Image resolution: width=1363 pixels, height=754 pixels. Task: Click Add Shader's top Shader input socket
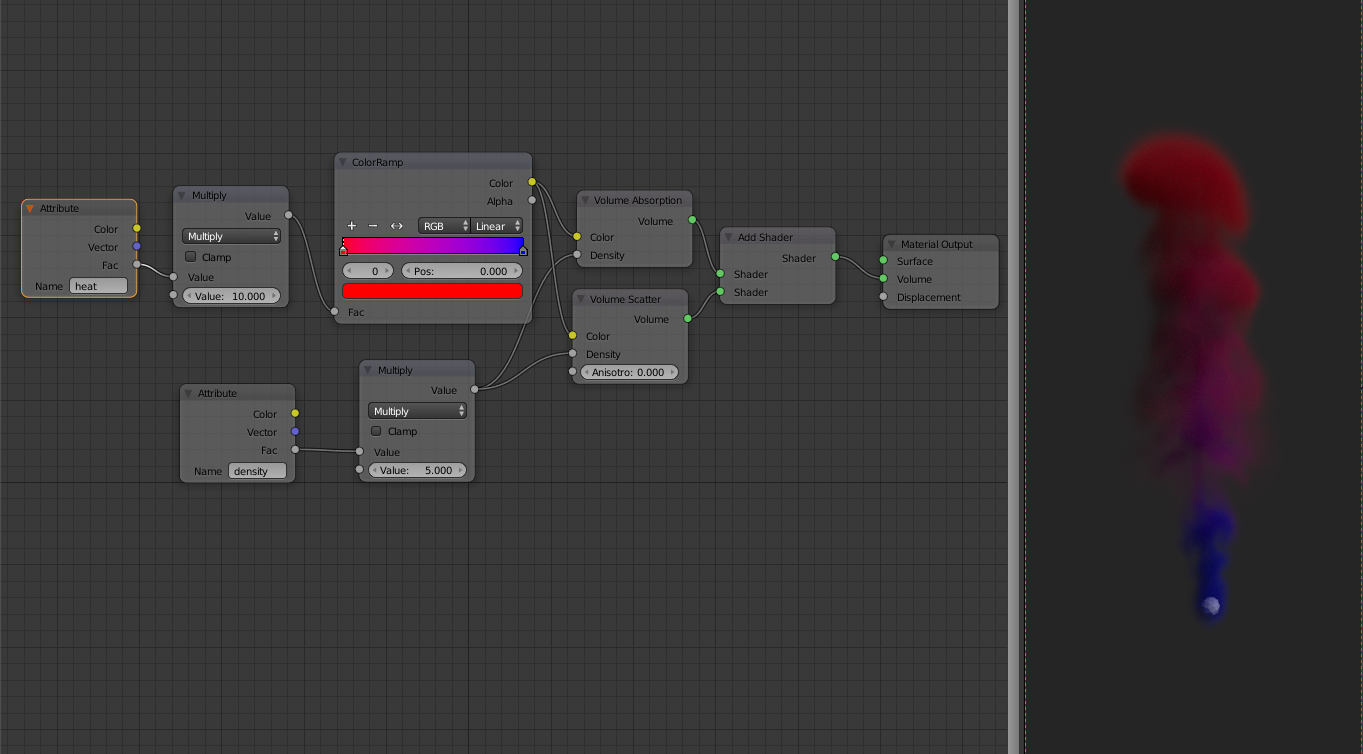pos(720,273)
